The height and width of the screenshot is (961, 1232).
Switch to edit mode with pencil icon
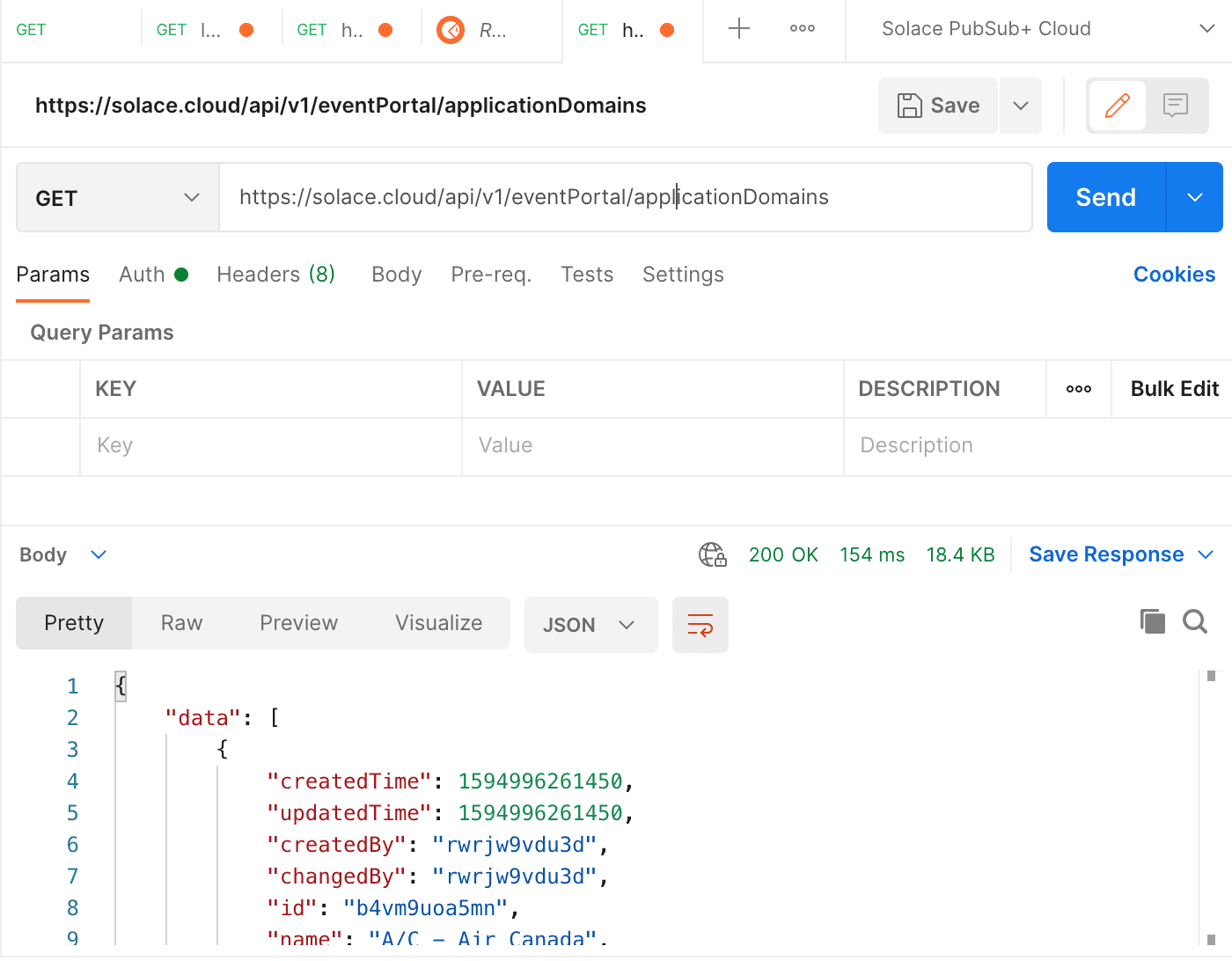point(1117,106)
